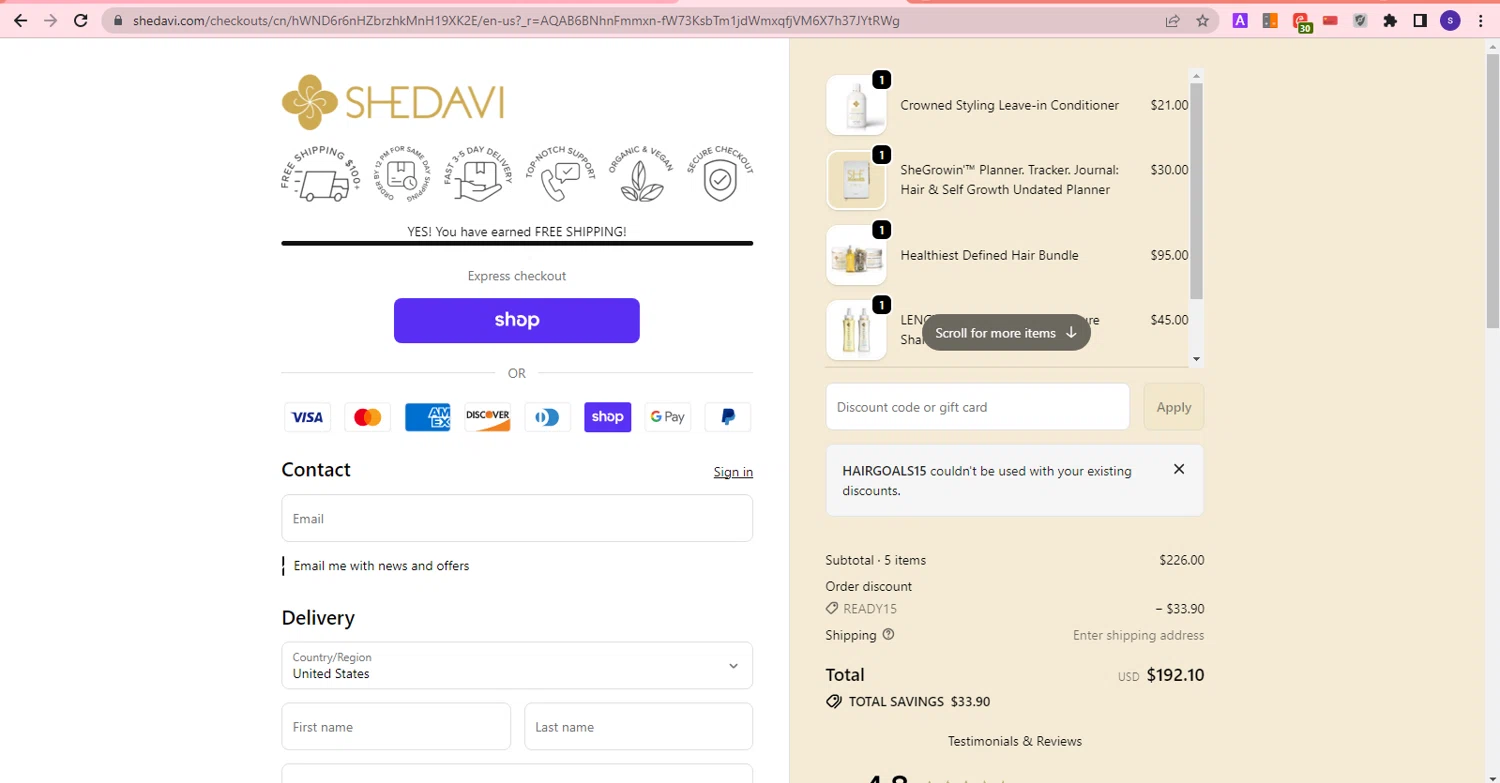1500x783 pixels.
Task: Share this page via address bar icon
Action: pos(1173,20)
